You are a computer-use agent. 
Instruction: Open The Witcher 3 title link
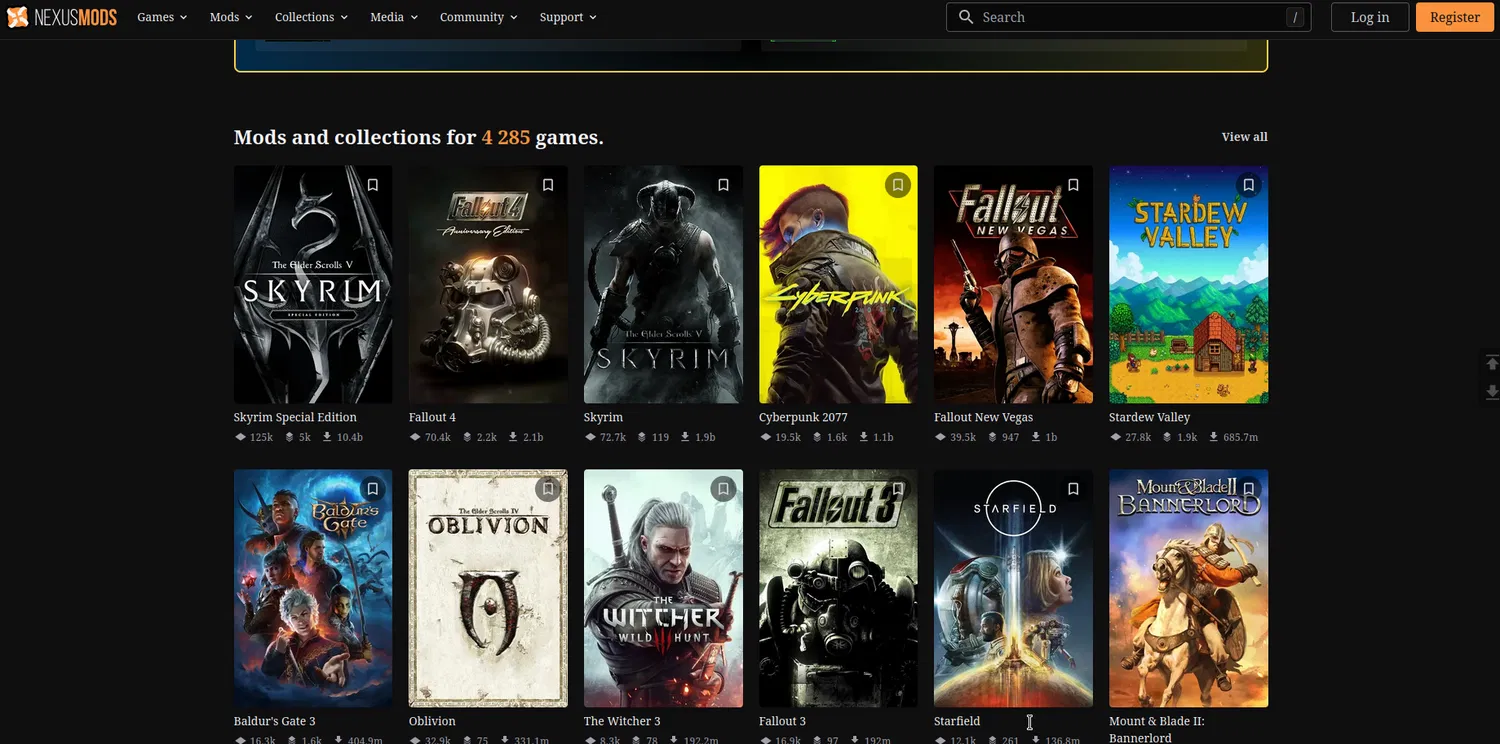pyautogui.click(x=622, y=721)
